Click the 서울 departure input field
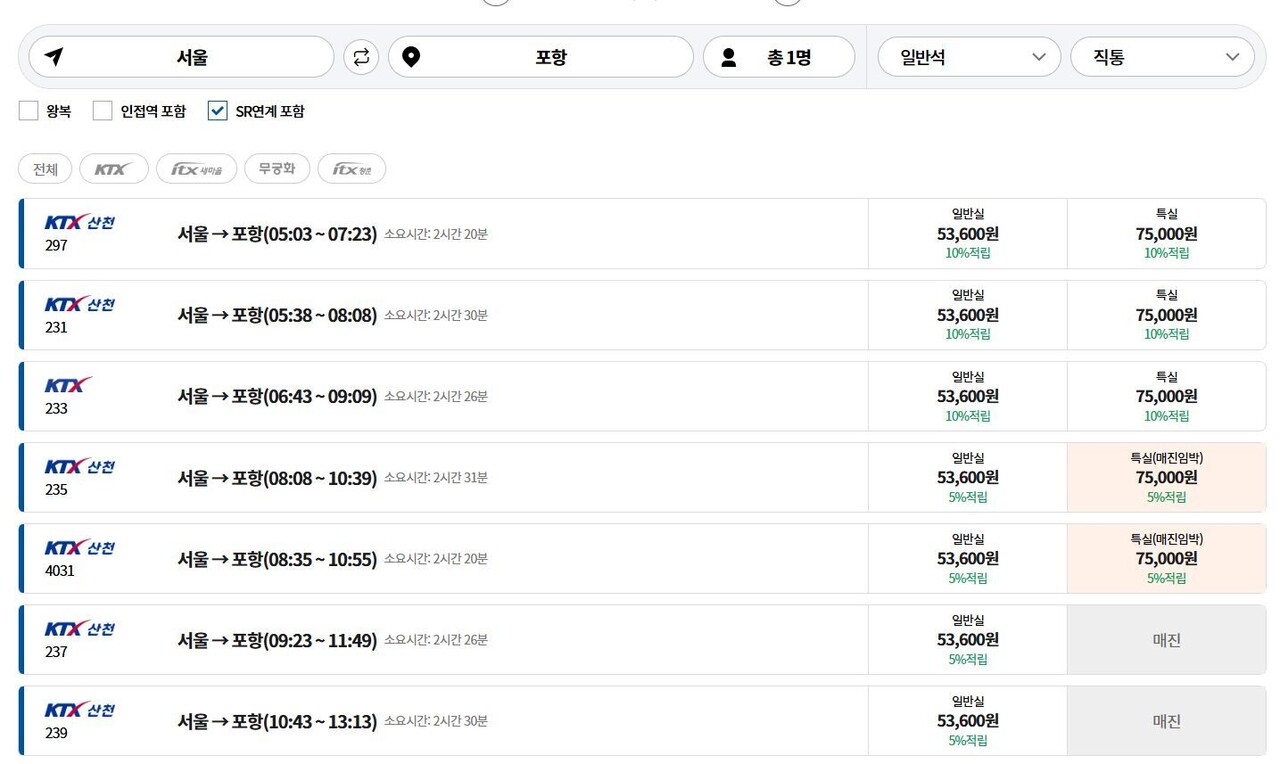 point(192,57)
